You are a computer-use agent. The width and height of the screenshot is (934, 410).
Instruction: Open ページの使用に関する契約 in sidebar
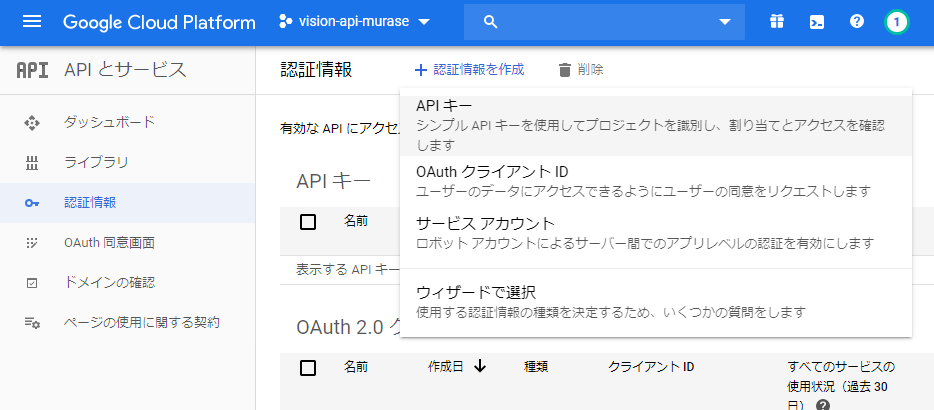click(127, 323)
